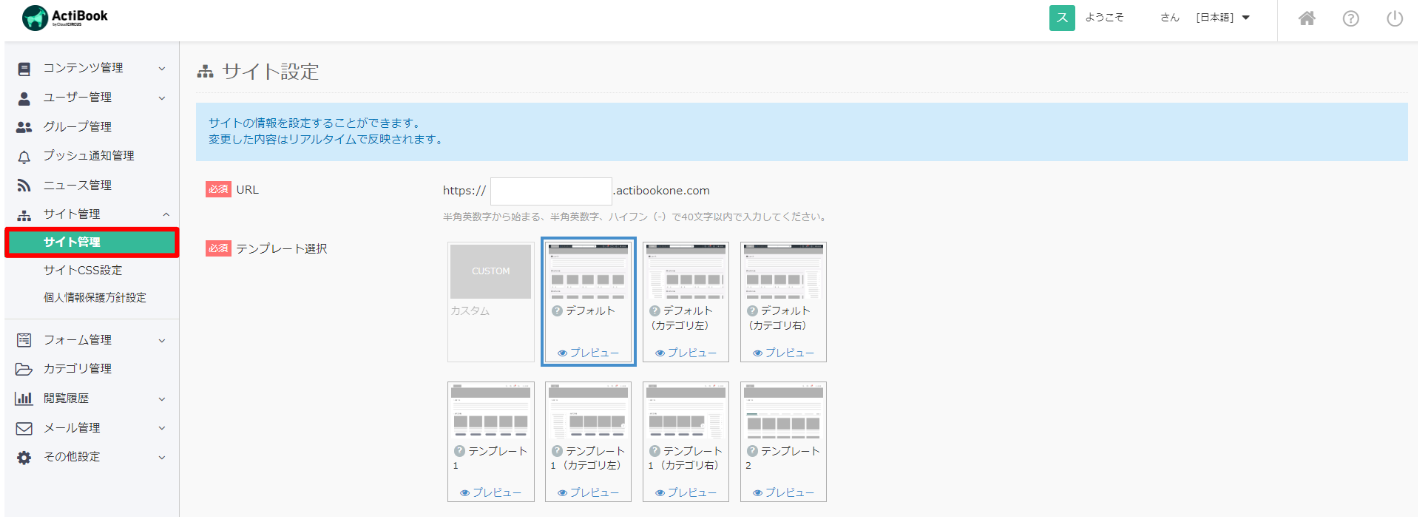This screenshot has height=517, width=1418.
Task: Click the power logout icon
Action: pos(1394,18)
